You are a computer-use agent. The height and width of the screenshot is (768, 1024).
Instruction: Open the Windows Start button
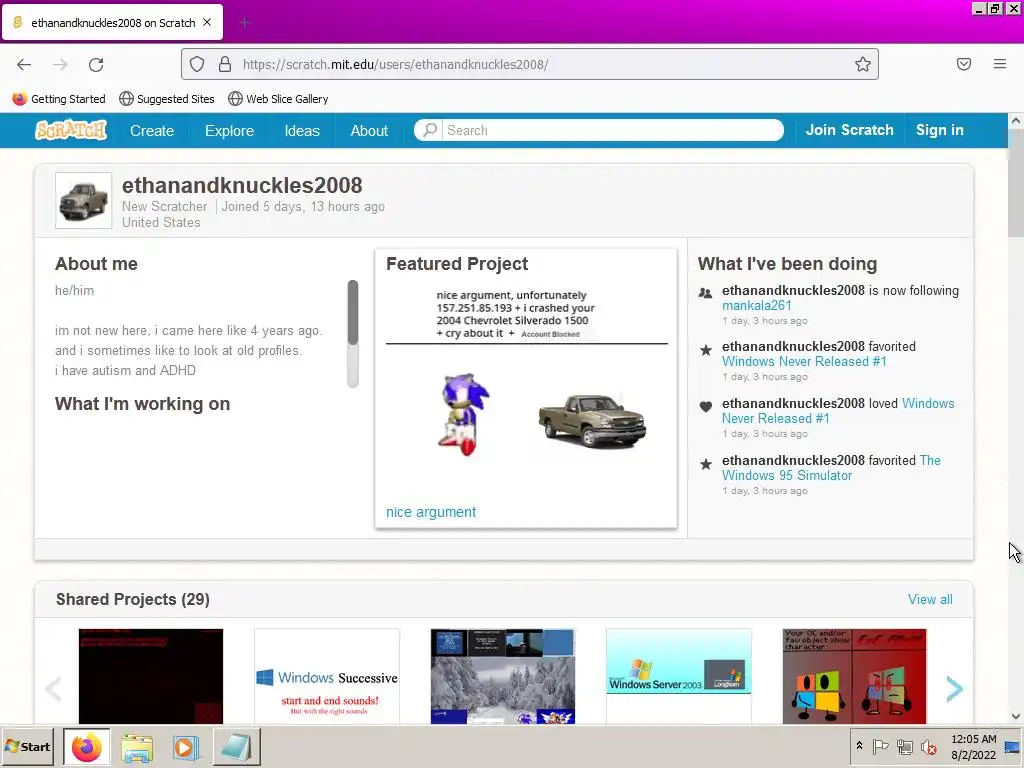point(28,746)
